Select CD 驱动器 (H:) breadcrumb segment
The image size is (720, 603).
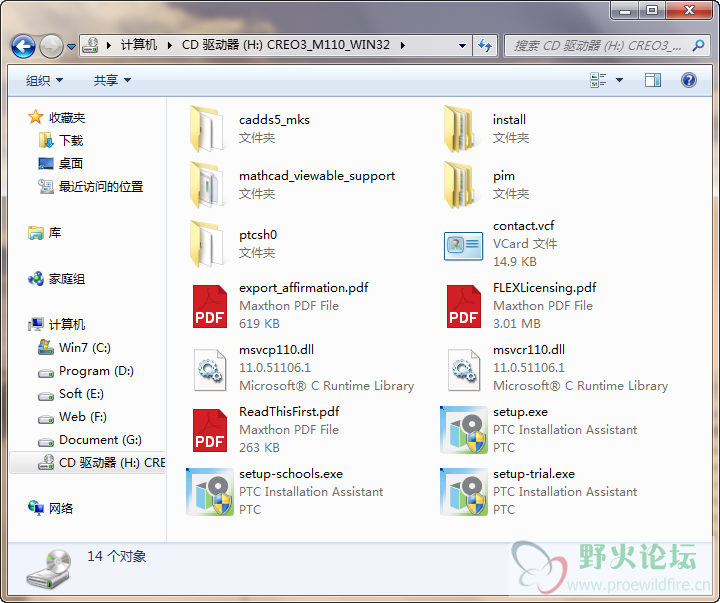[286, 45]
